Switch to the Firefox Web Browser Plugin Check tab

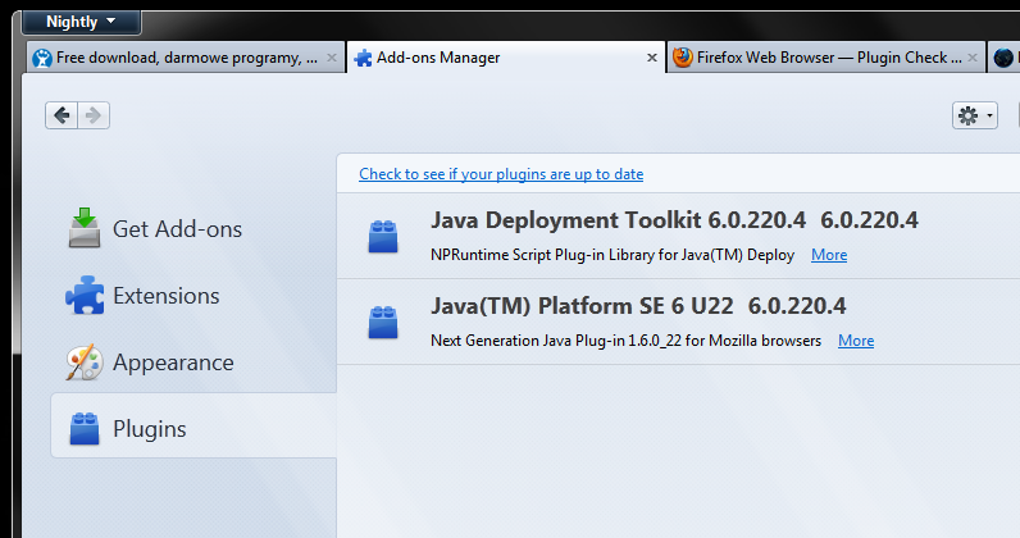point(826,58)
